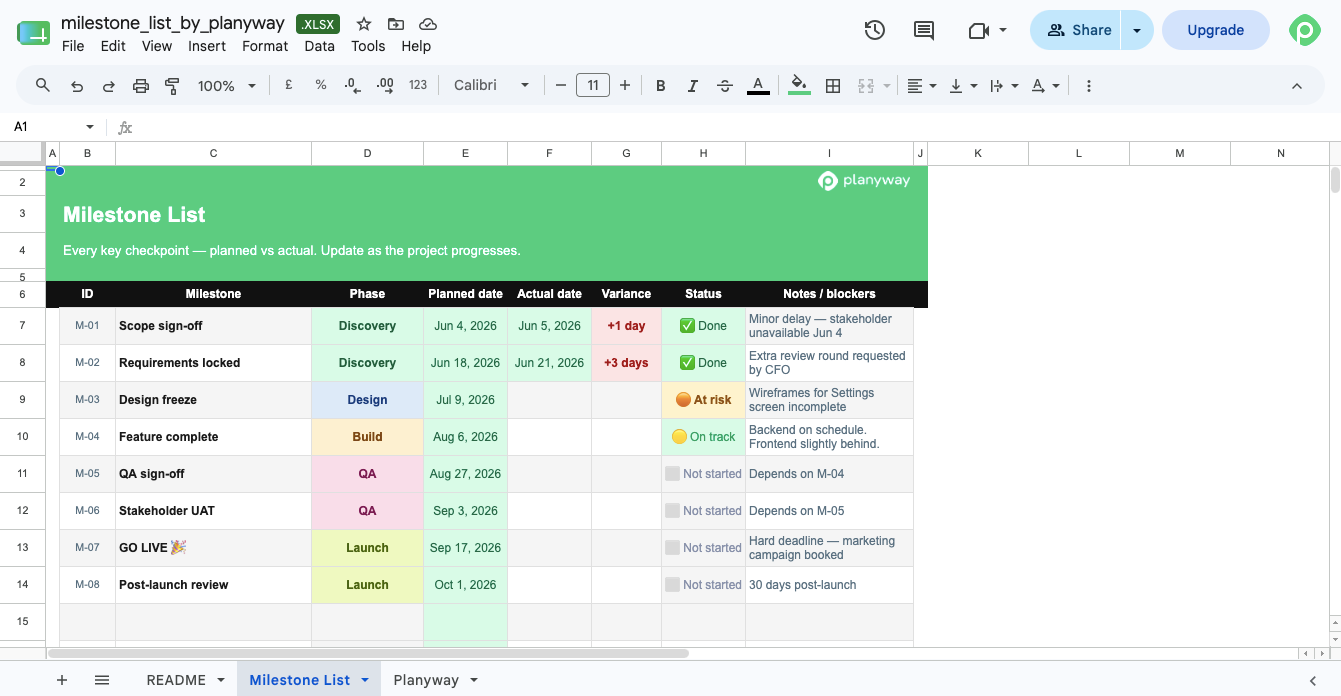Select the On track status cell

pos(703,437)
